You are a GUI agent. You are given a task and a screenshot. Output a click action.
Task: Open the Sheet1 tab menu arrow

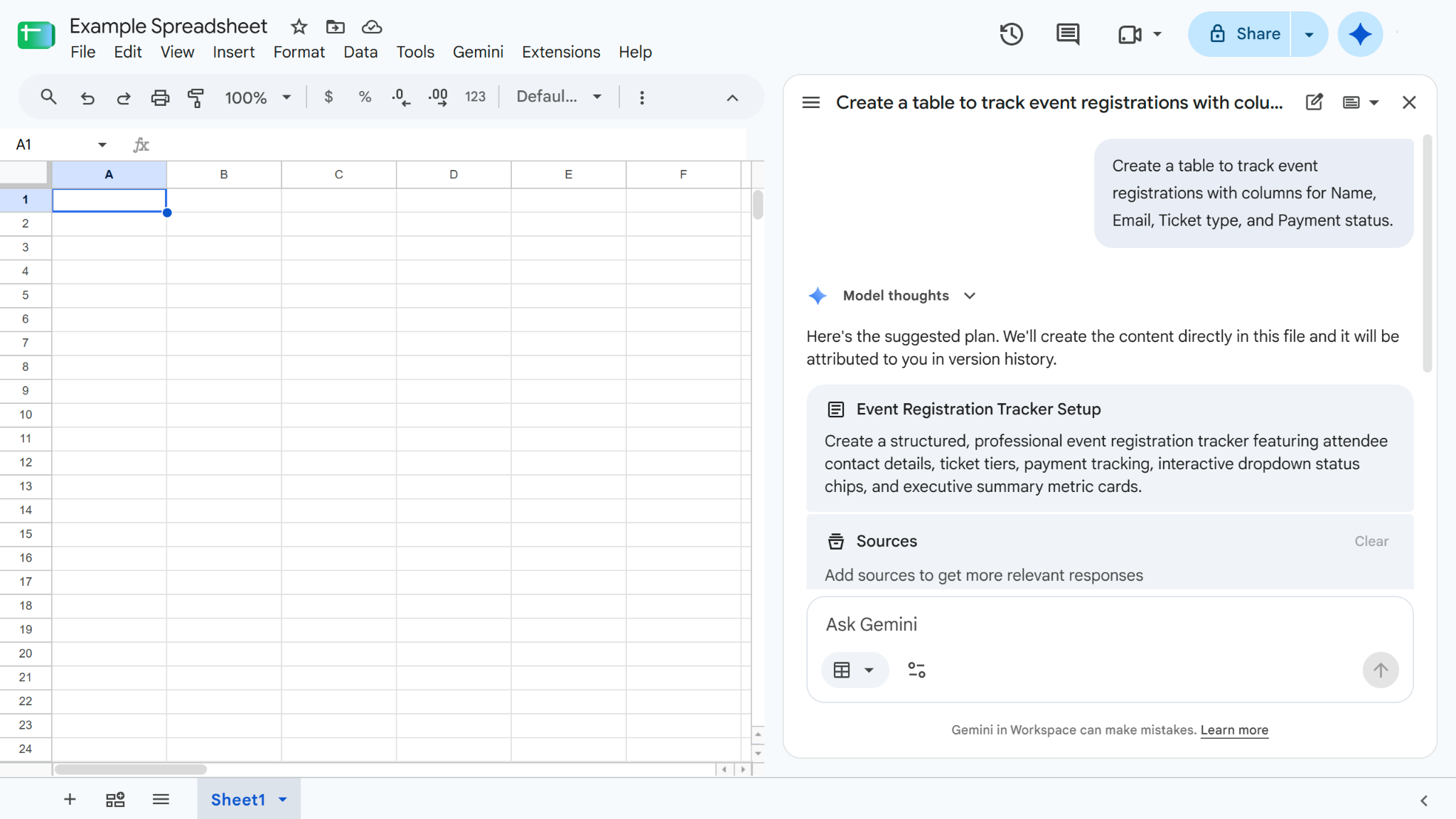click(283, 800)
